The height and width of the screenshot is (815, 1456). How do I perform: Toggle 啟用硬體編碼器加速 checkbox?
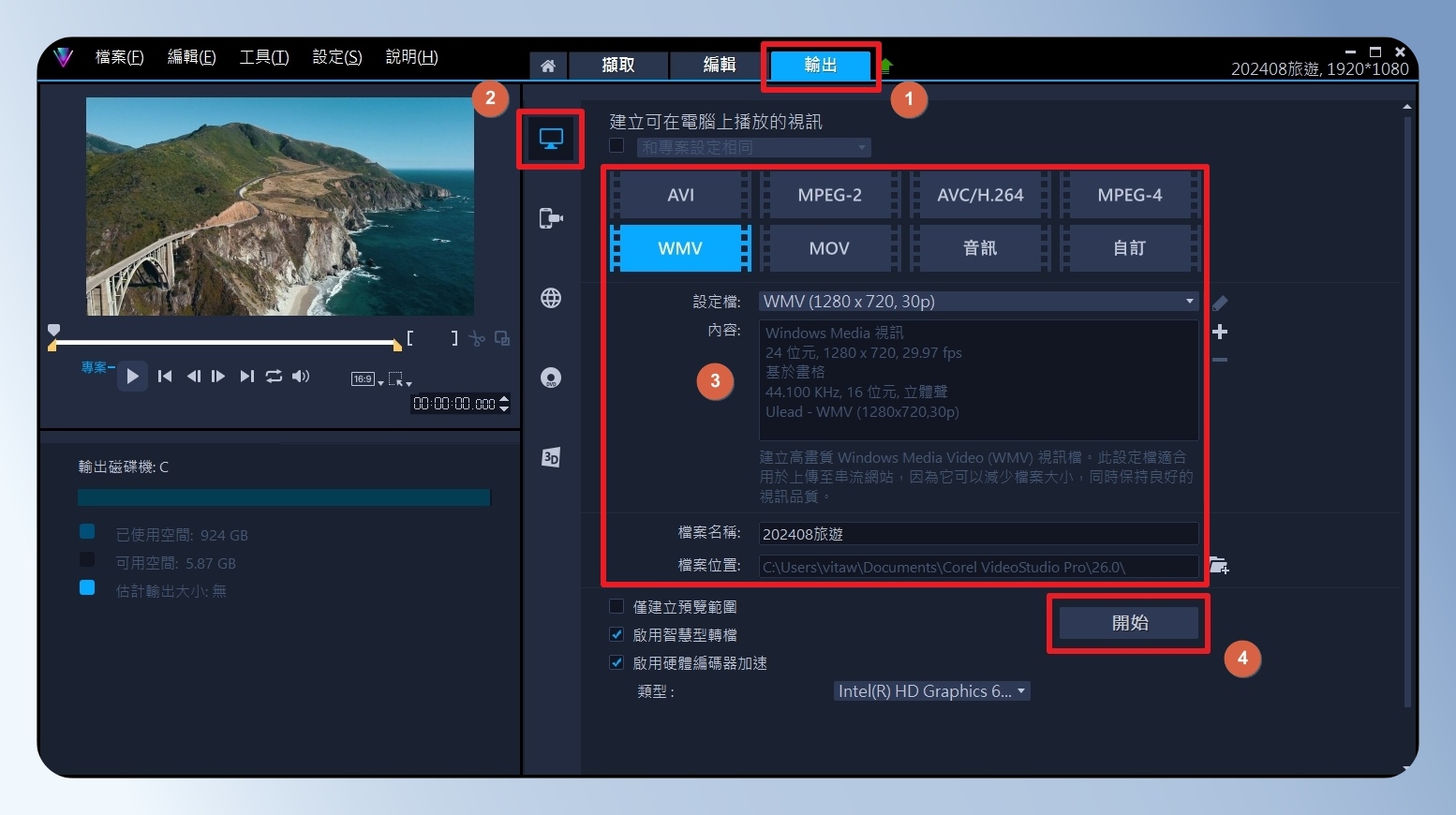click(617, 662)
